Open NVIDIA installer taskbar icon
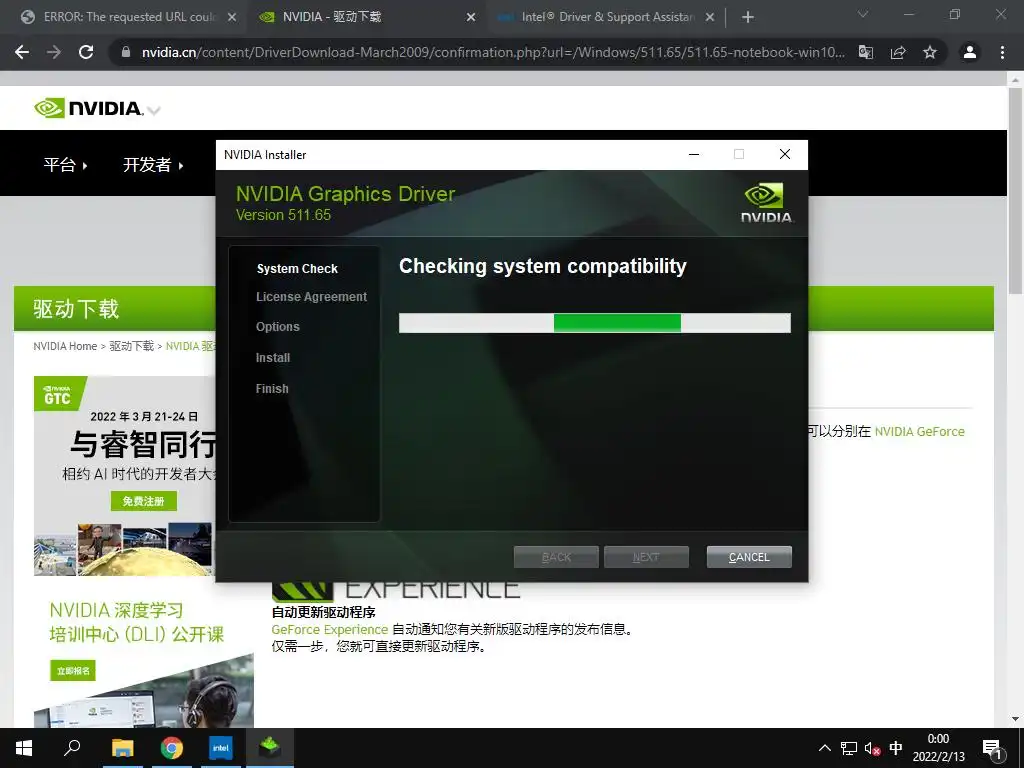Viewport: 1024px width, 768px height. pyautogui.click(x=270, y=748)
